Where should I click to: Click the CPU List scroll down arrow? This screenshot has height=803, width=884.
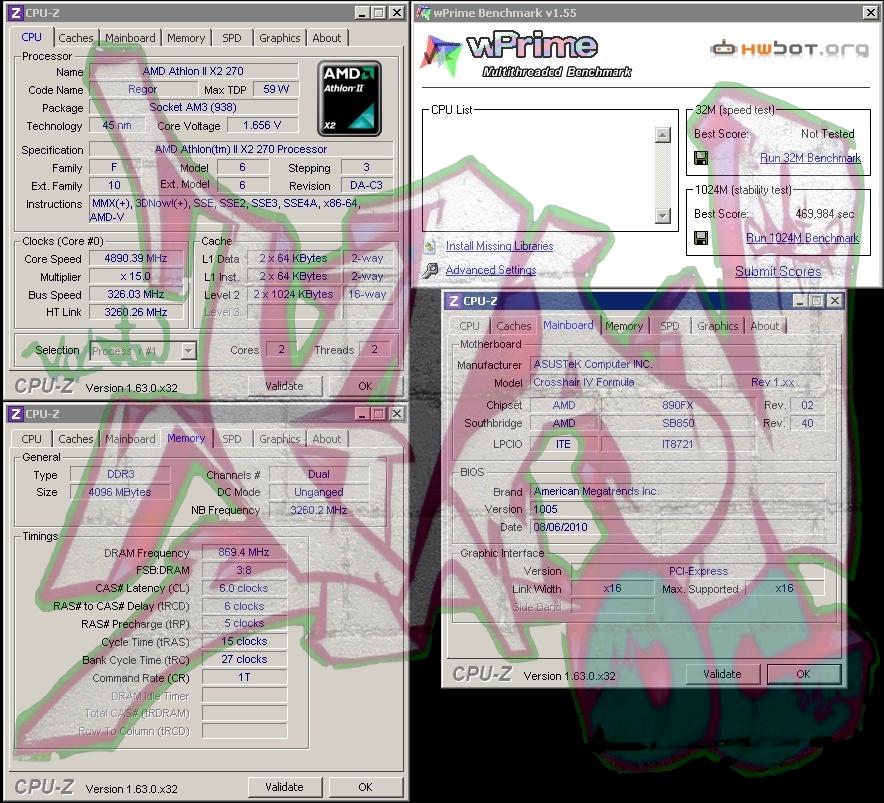point(663,215)
